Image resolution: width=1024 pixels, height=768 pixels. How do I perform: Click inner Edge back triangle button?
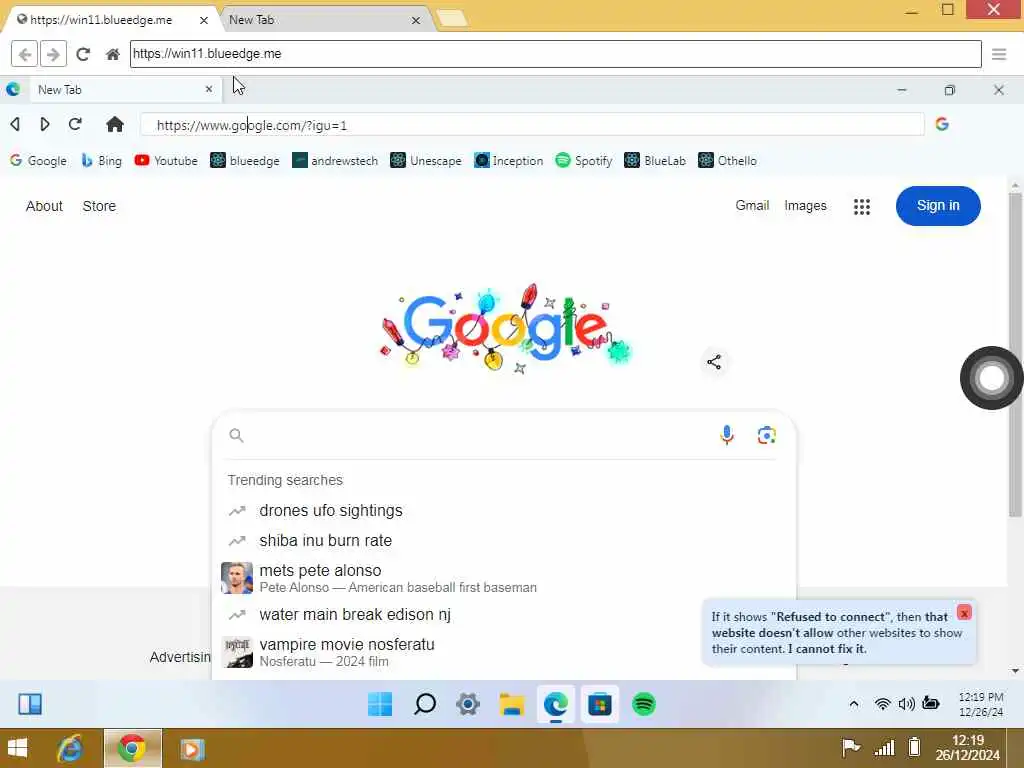[15, 124]
